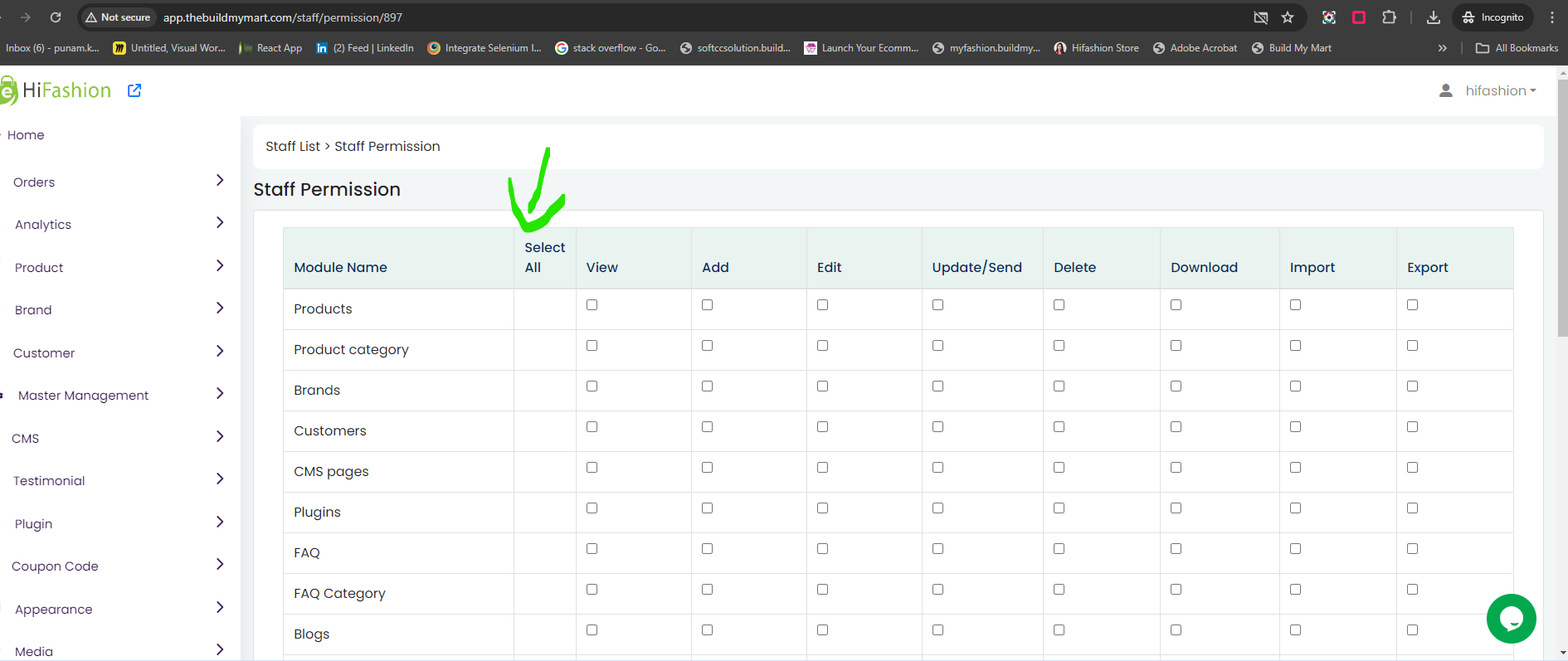Click the third-party cookies blocked icon in the address bar

1261,17
